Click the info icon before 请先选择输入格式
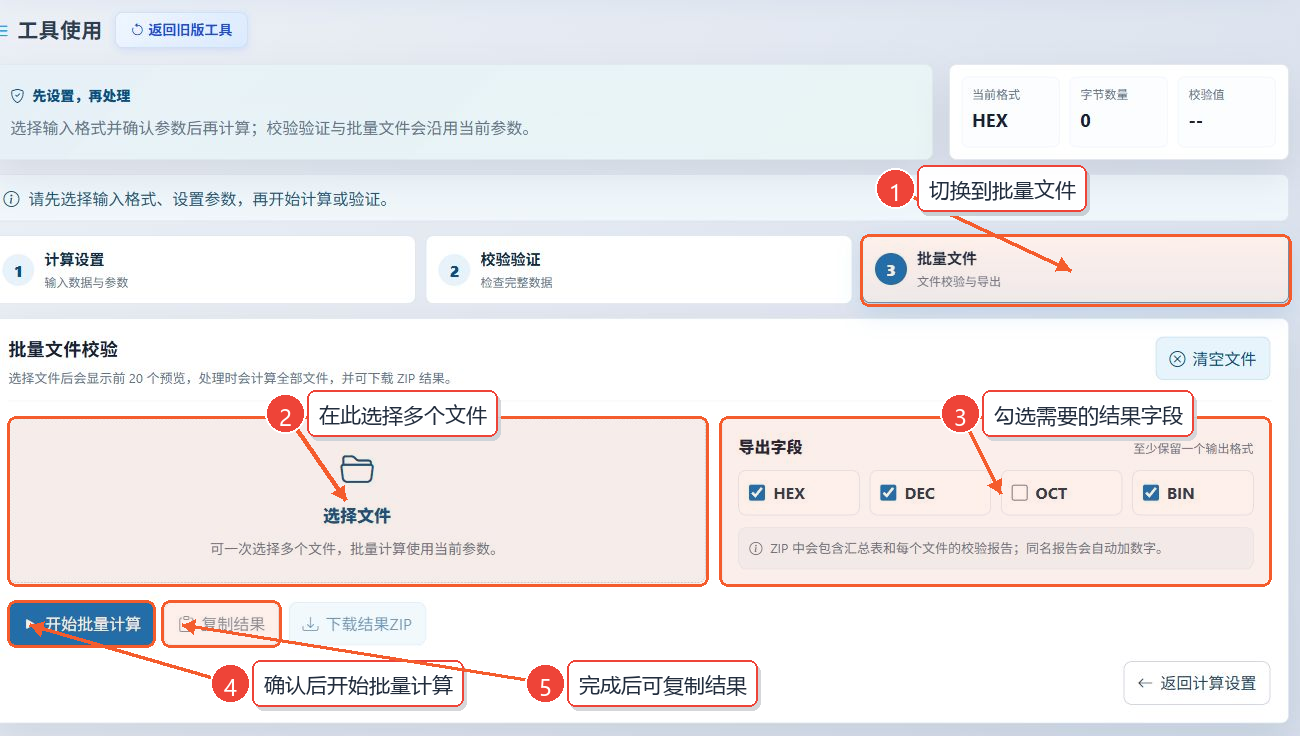1300x736 pixels. point(12,199)
